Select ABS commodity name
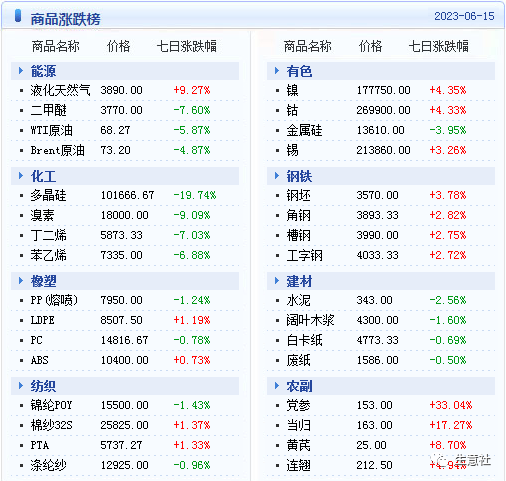The width and height of the screenshot is (506, 481). (39, 360)
